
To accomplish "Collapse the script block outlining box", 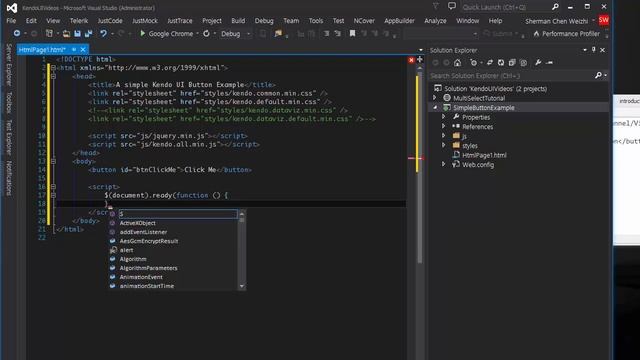I will point(53,187).
